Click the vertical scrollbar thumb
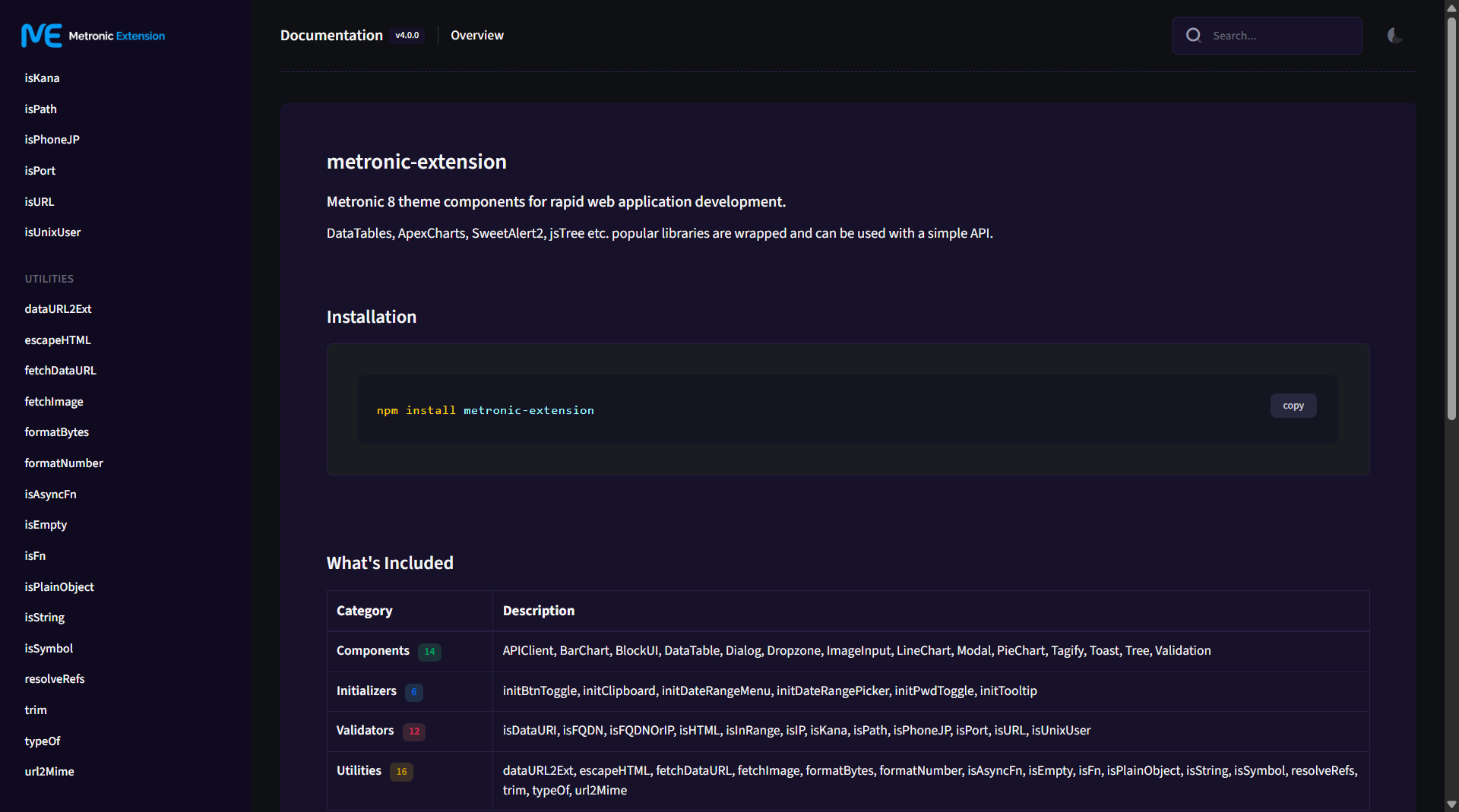This screenshot has width=1459, height=812. click(x=1451, y=218)
